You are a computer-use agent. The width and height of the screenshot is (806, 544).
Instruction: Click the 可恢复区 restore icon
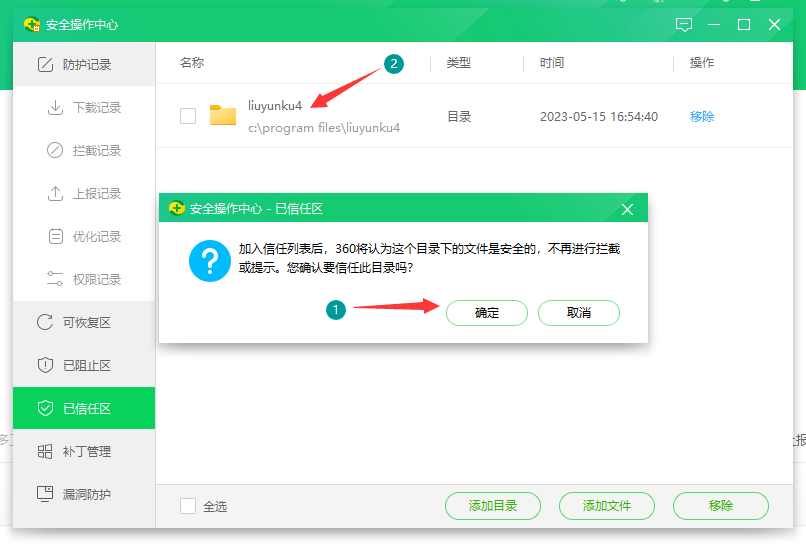pos(45,322)
